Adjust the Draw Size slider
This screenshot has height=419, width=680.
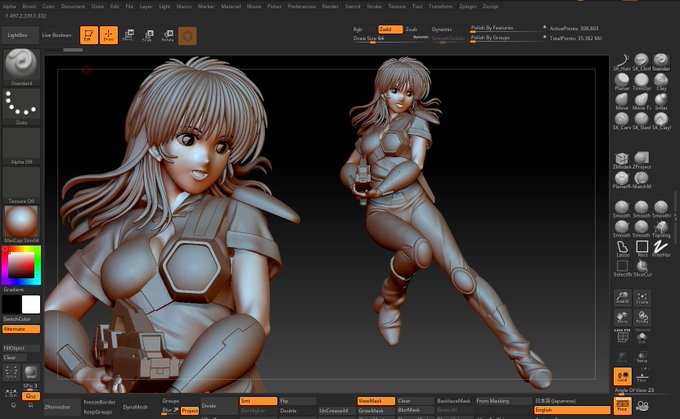(x=391, y=39)
